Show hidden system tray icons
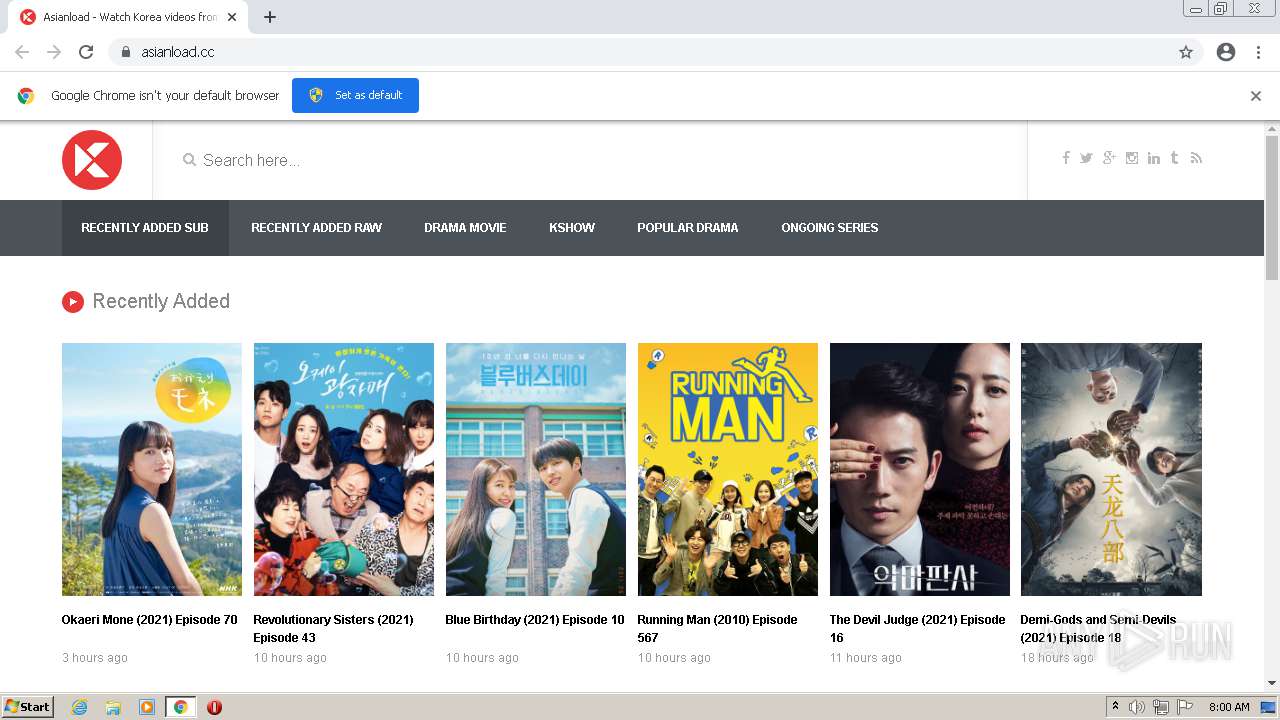The image size is (1280, 720). click(1115, 707)
